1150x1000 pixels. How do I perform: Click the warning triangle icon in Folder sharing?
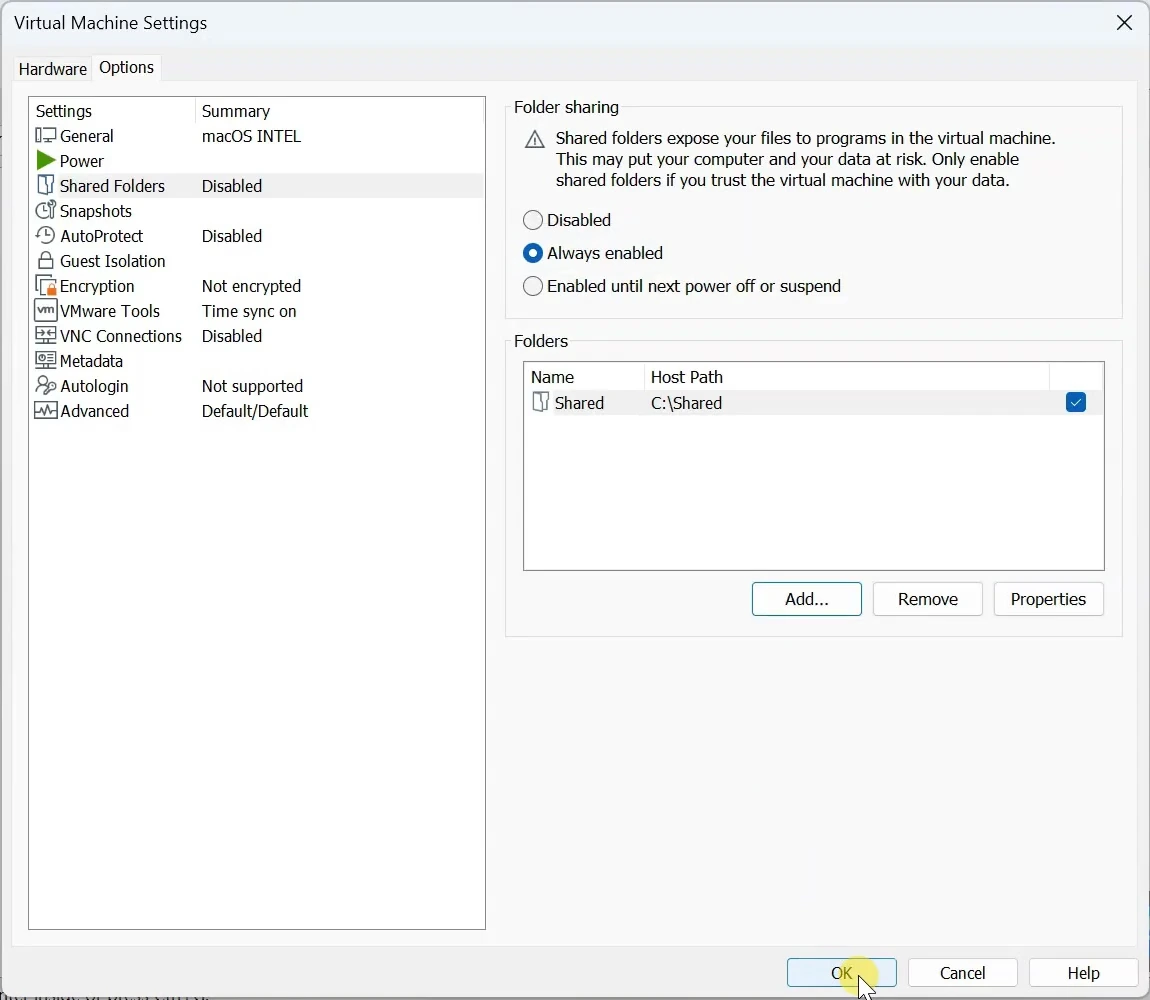[535, 139]
